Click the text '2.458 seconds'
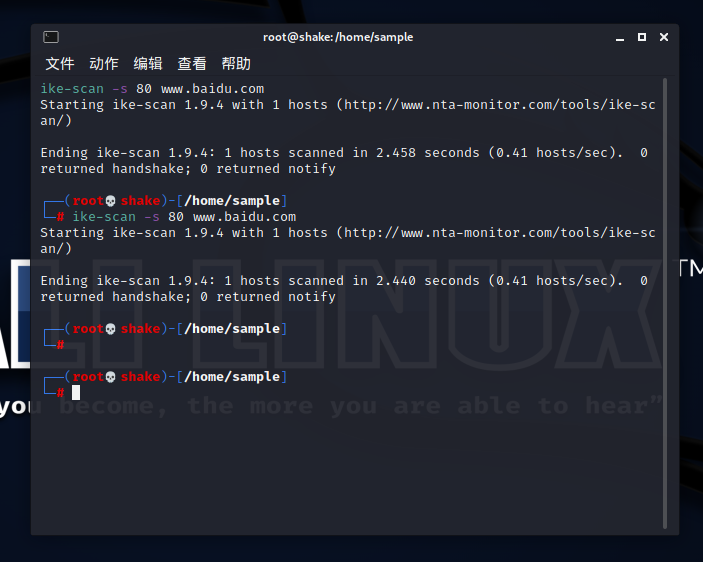Viewport: 703px width, 562px height. [x=427, y=153]
